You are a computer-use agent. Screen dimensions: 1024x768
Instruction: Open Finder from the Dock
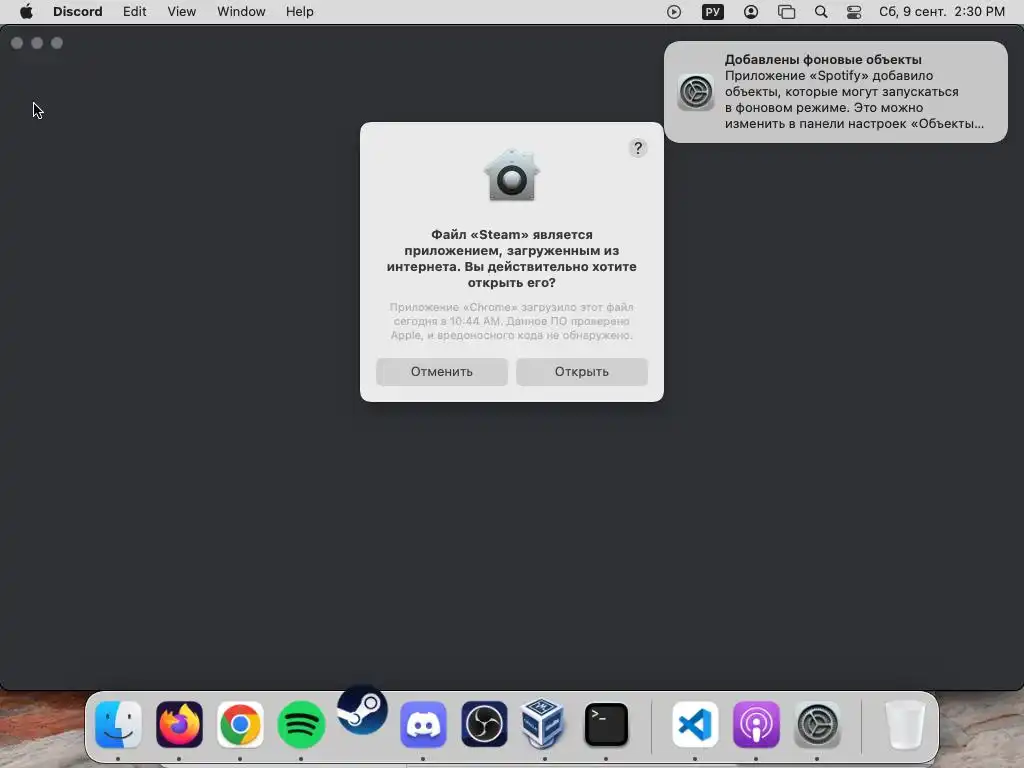point(118,724)
